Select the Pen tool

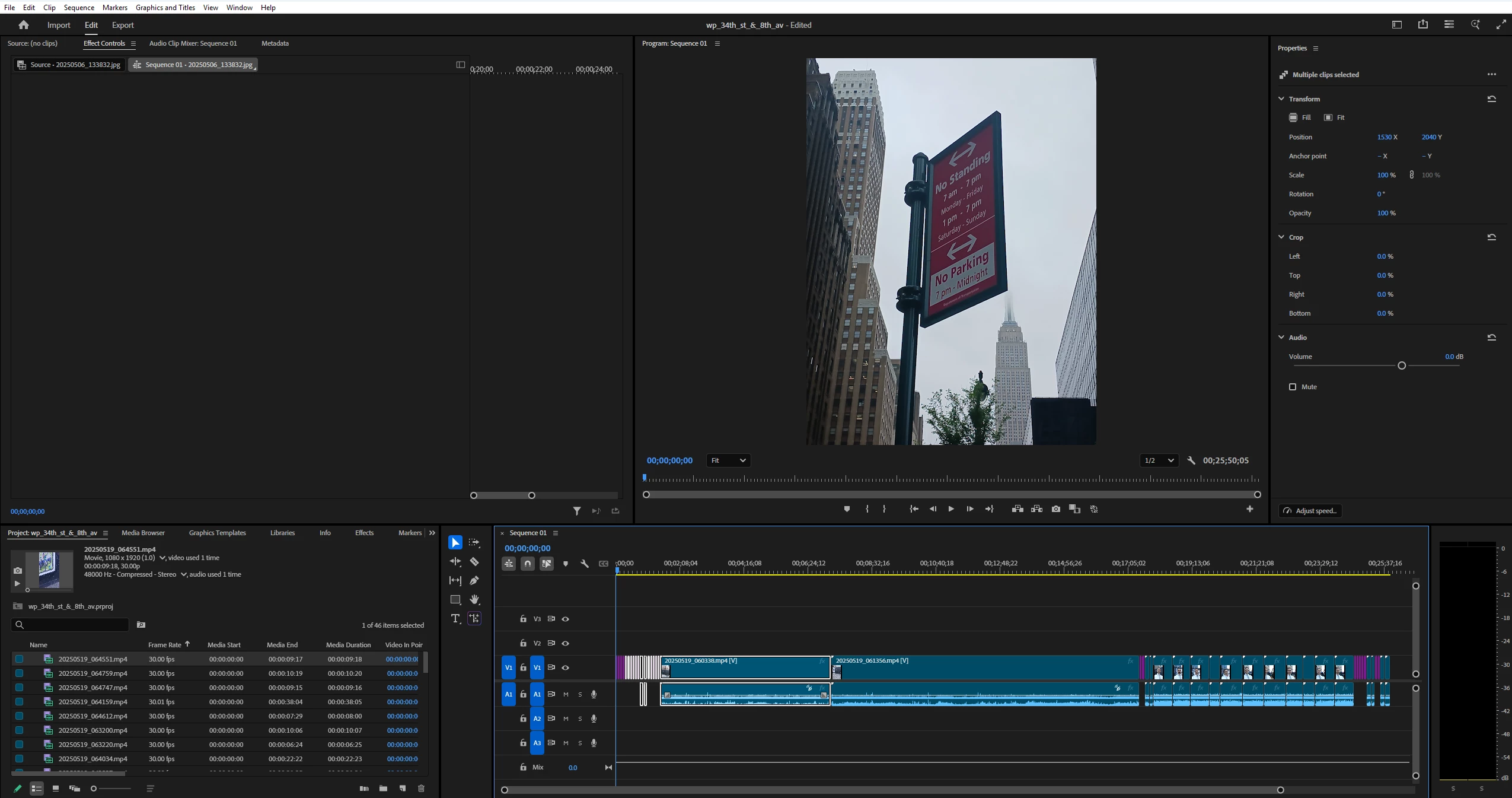click(474, 580)
